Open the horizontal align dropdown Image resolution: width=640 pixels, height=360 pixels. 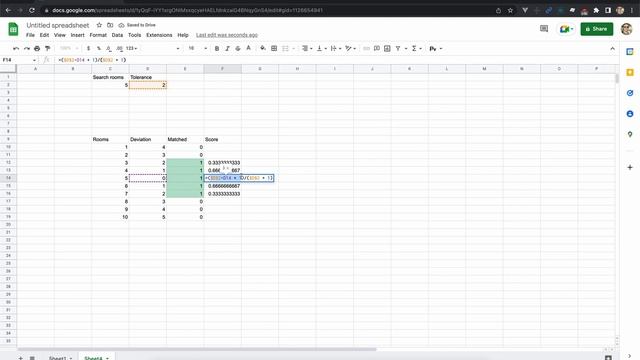[x=307, y=49]
